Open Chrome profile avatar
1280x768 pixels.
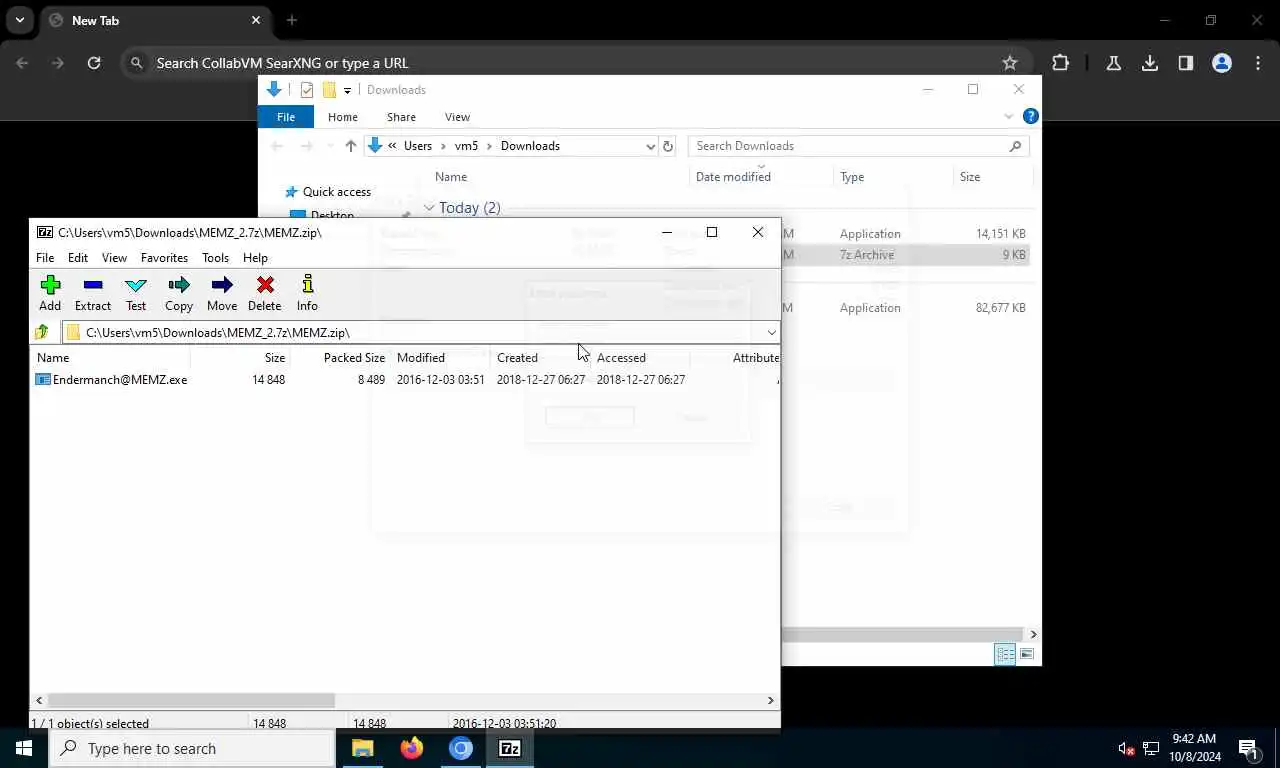[1222, 63]
